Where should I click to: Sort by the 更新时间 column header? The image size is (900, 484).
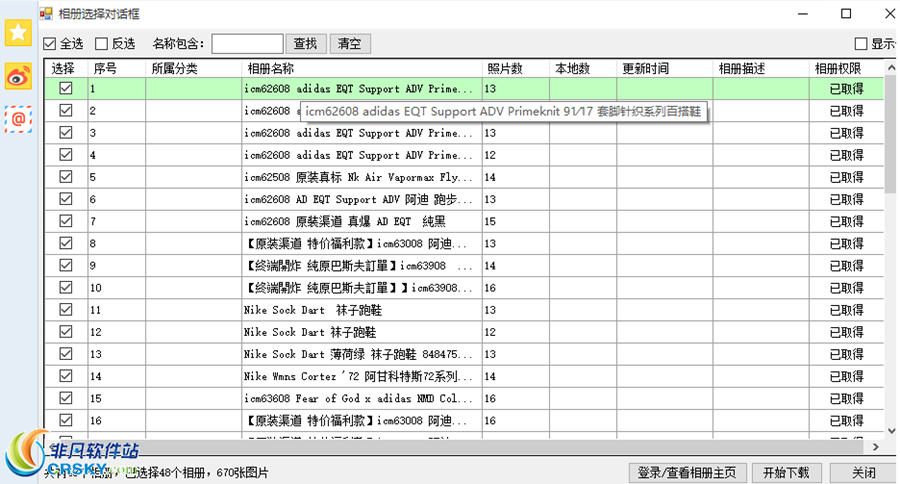pyautogui.click(x=665, y=68)
